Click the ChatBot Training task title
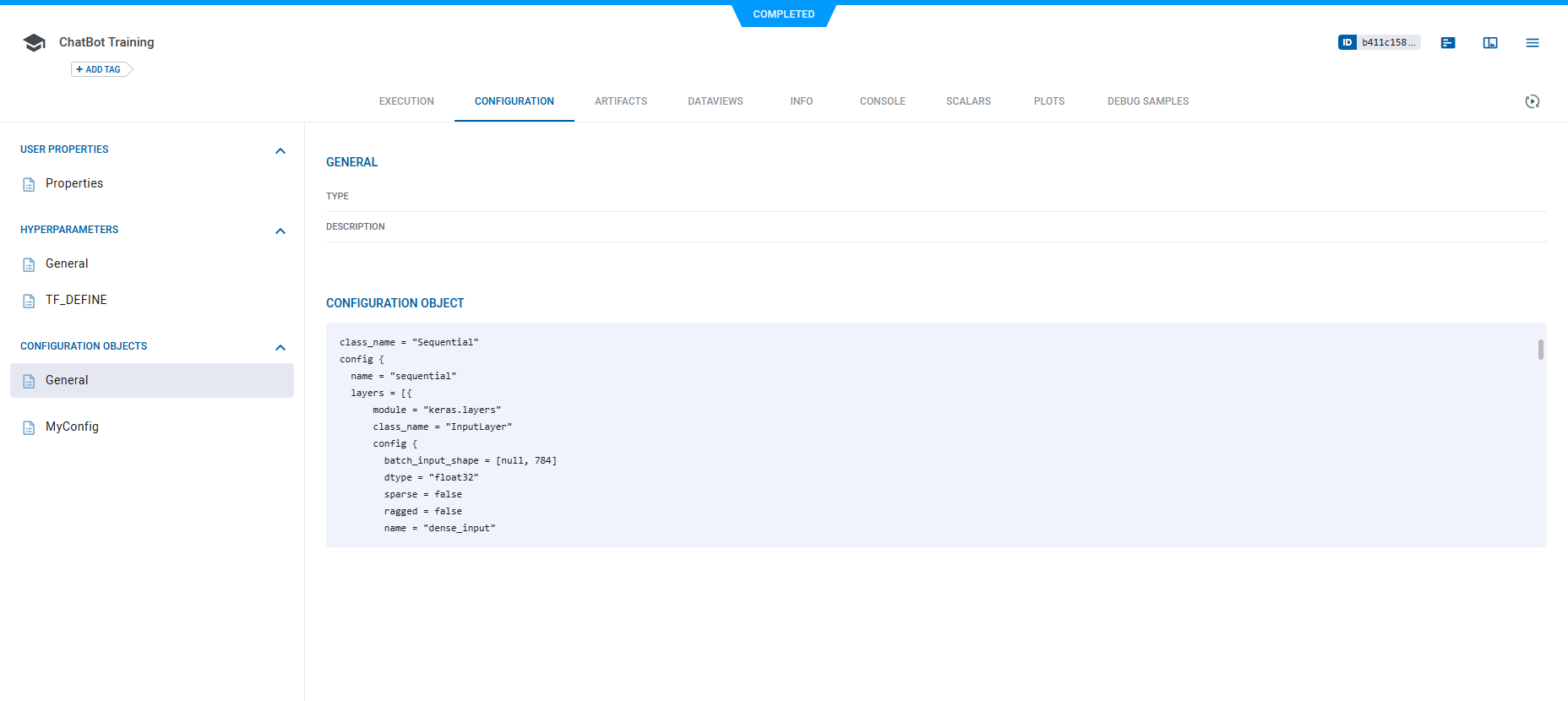The image size is (1568, 701). pyautogui.click(x=106, y=42)
